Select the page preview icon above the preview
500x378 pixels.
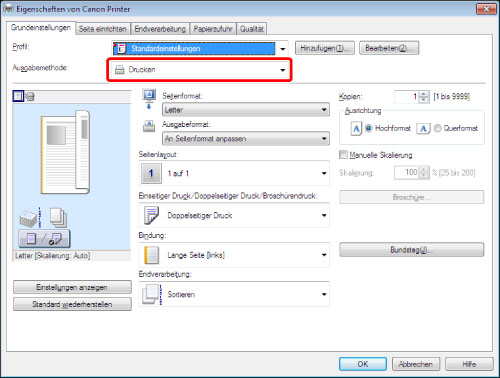coord(18,97)
